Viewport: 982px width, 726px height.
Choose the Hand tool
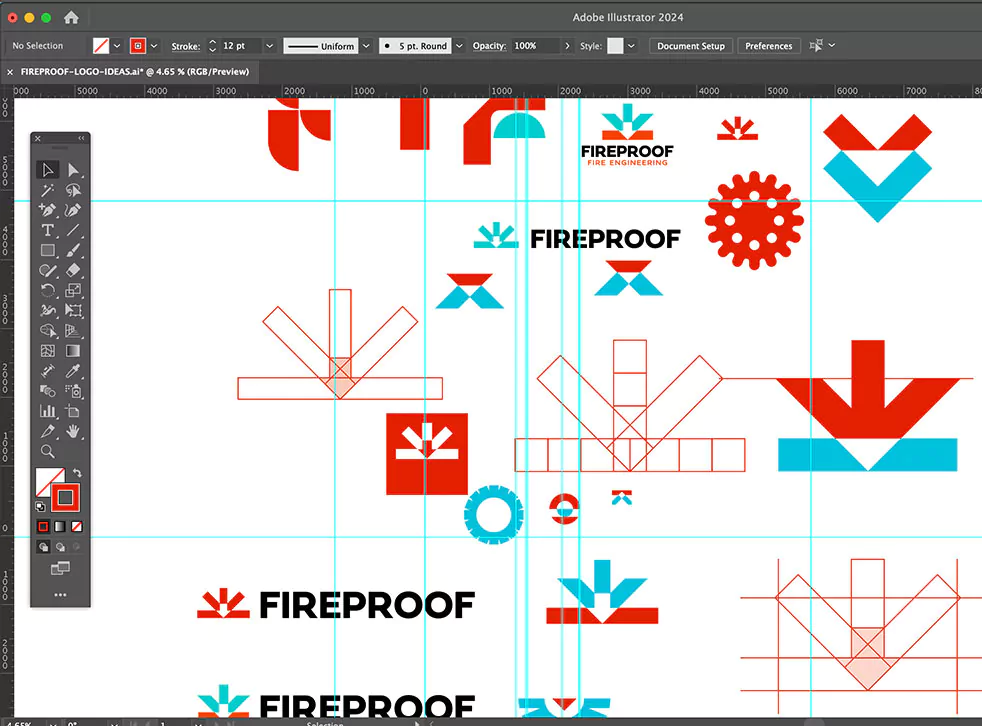coord(73,431)
